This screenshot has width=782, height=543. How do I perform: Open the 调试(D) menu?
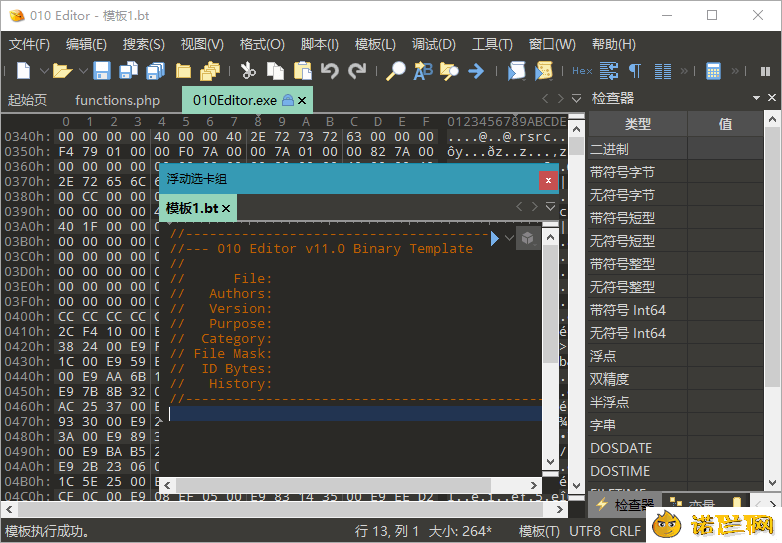434,44
